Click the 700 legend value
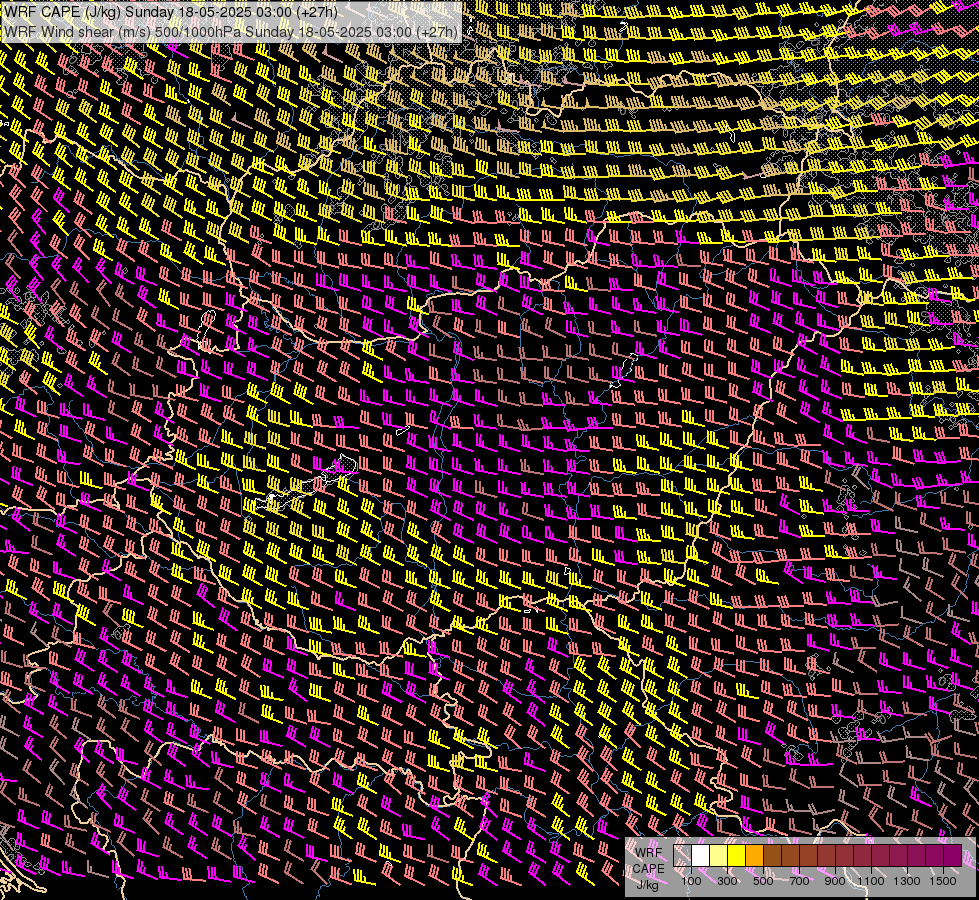The height and width of the screenshot is (900, 979). click(x=799, y=881)
